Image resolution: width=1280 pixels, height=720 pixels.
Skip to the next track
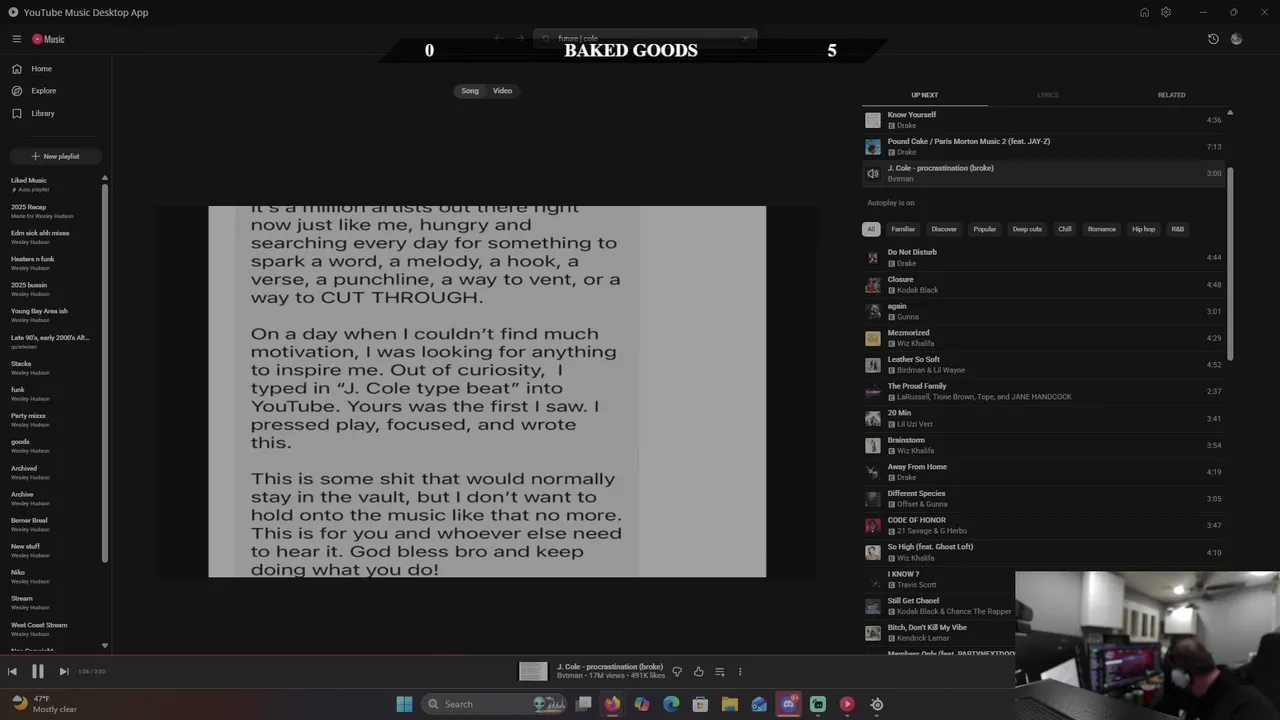point(63,672)
